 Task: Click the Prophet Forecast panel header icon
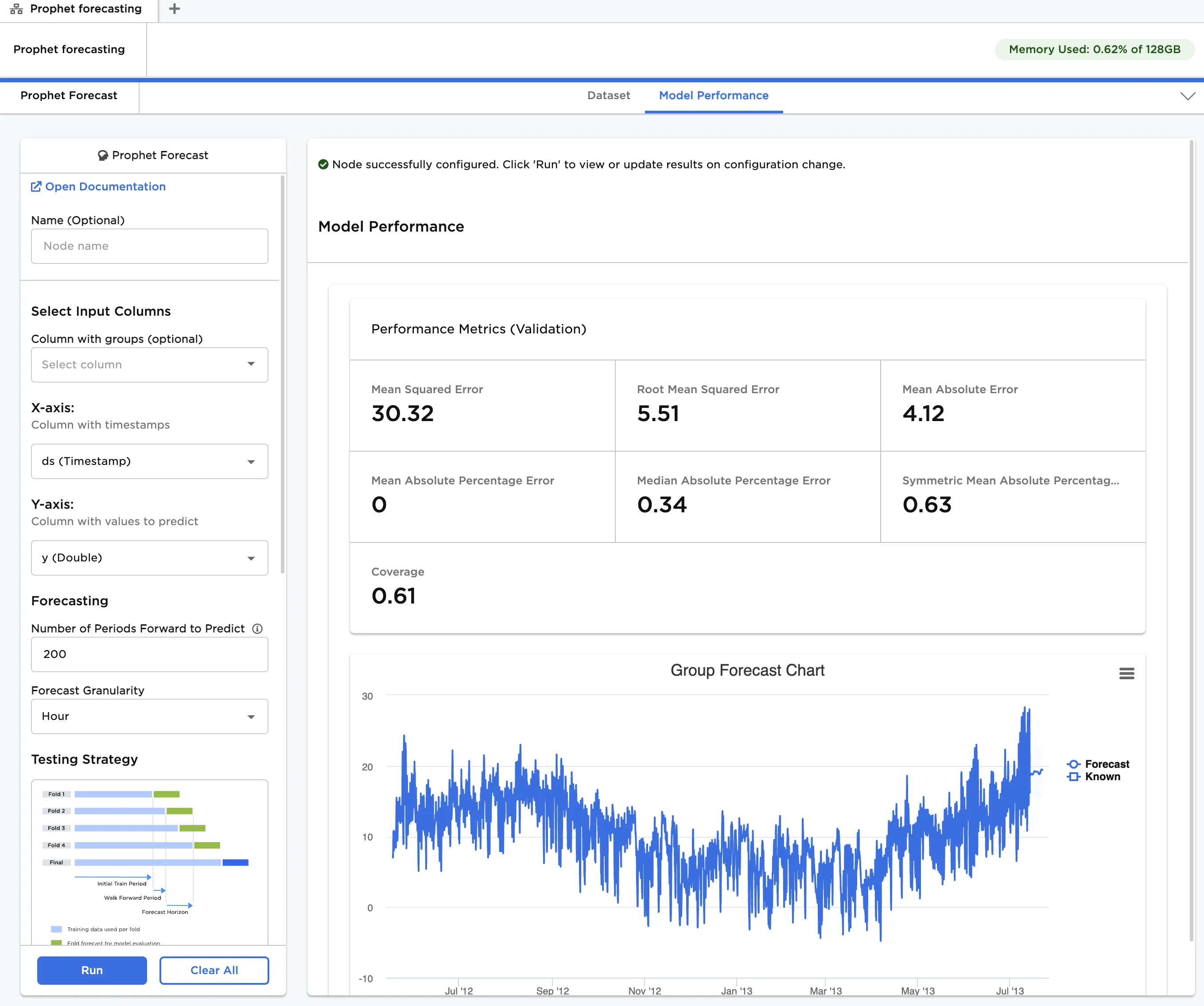[103, 155]
